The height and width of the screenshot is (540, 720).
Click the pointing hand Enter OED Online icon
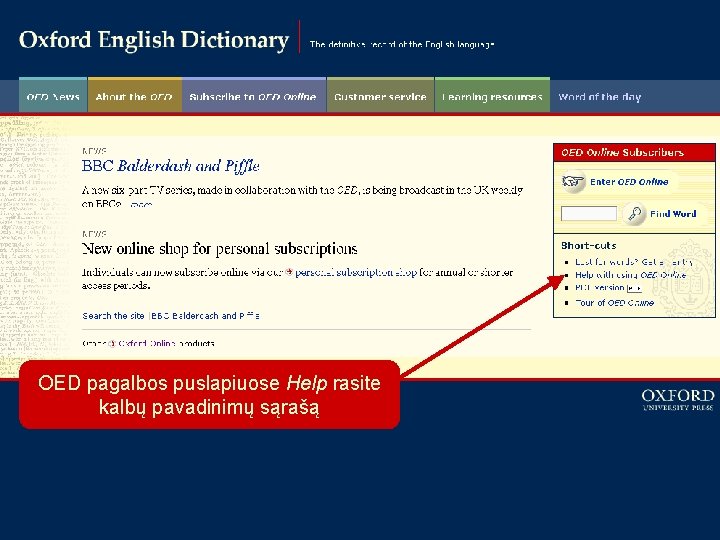pos(573,181)
